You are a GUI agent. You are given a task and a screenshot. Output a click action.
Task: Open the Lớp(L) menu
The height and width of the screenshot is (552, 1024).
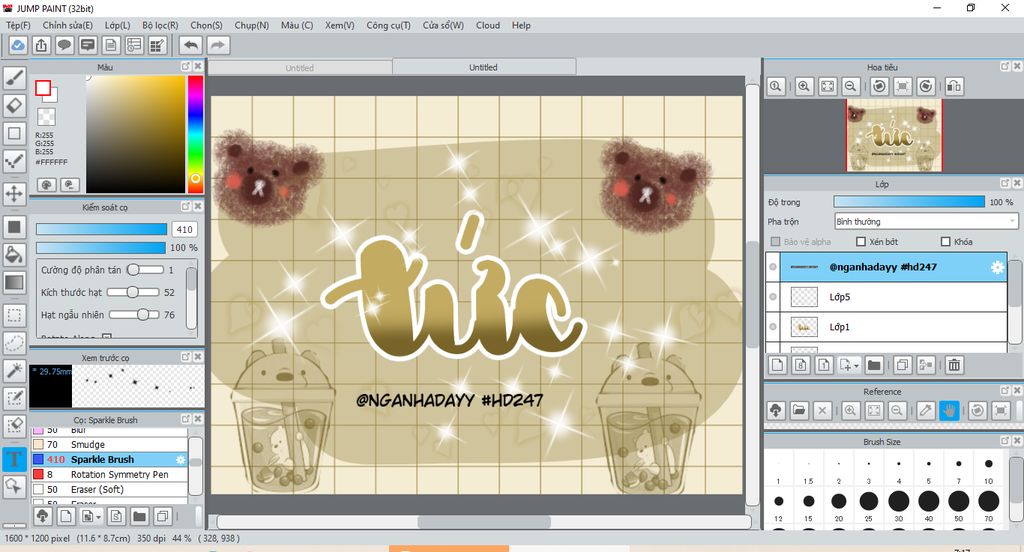click(x=118, y=25)
